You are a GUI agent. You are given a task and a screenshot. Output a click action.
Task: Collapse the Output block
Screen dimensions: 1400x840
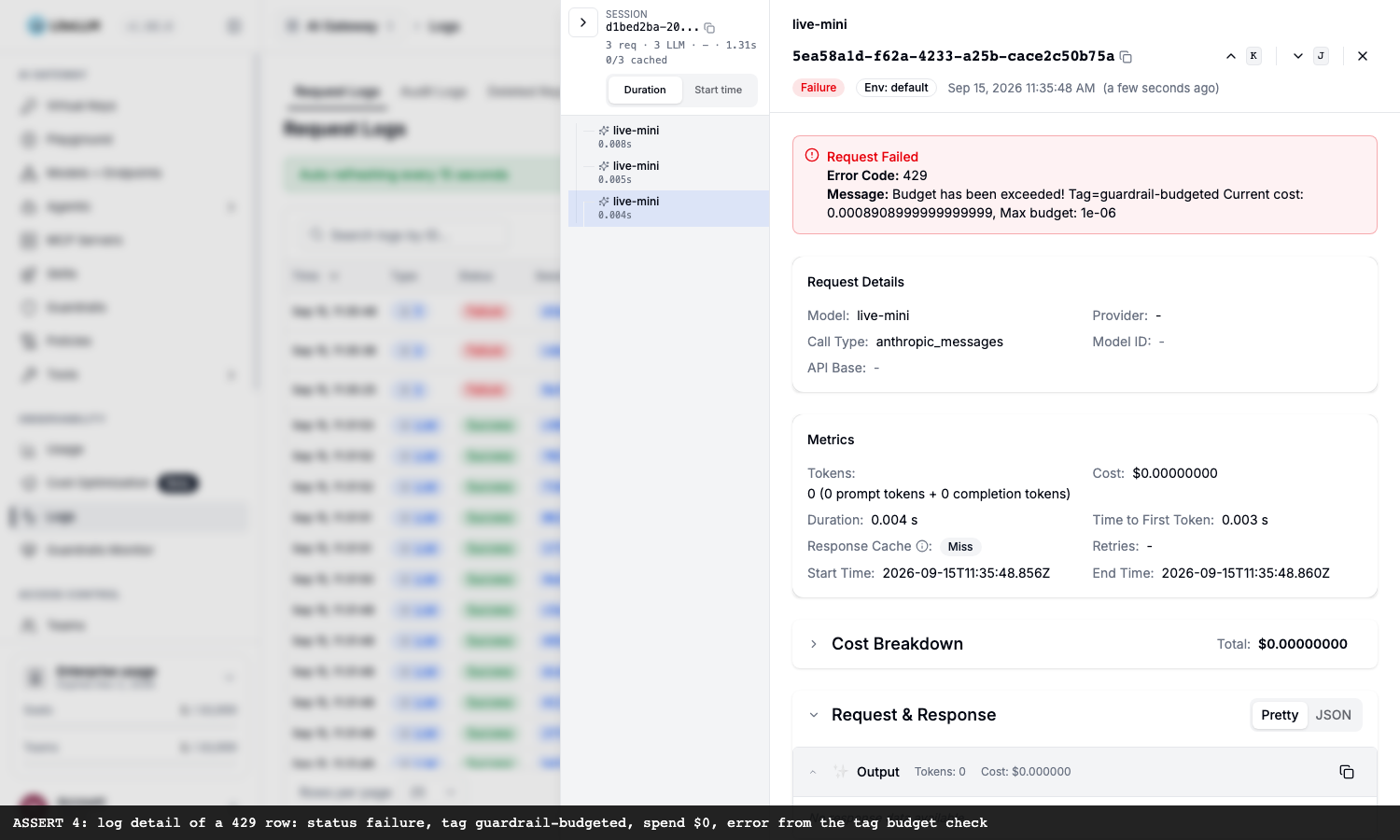[x=813, y=772]
